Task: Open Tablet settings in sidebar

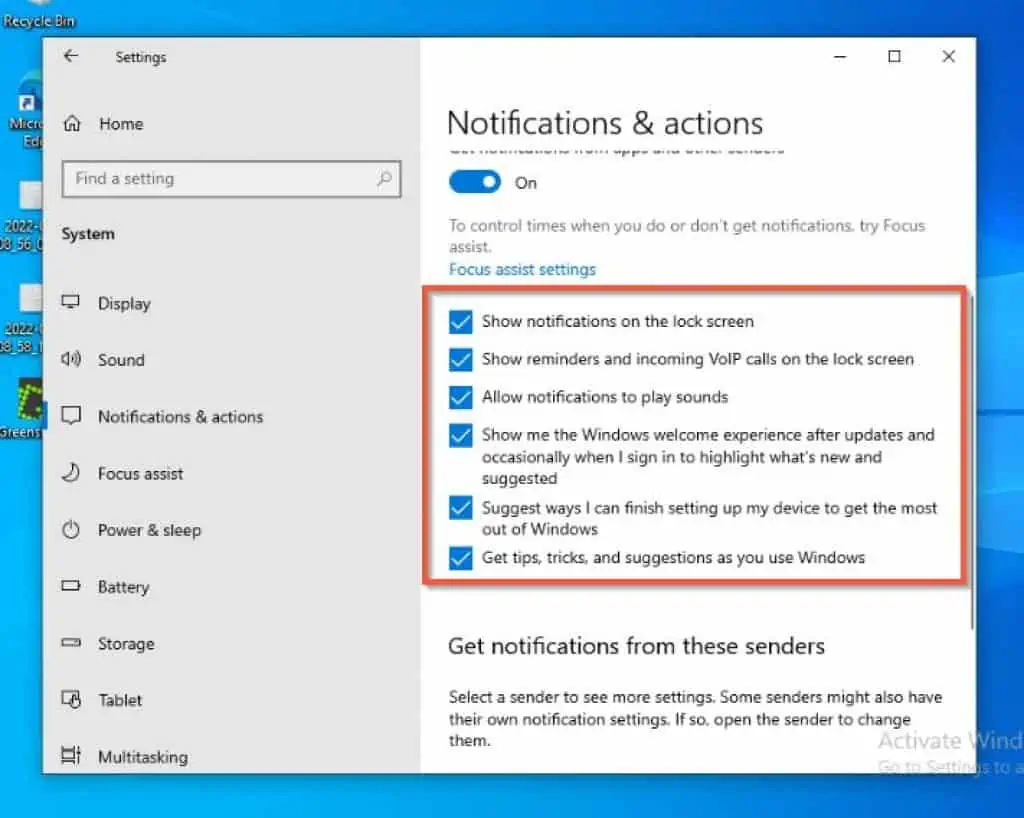Action: pos(118,700)
